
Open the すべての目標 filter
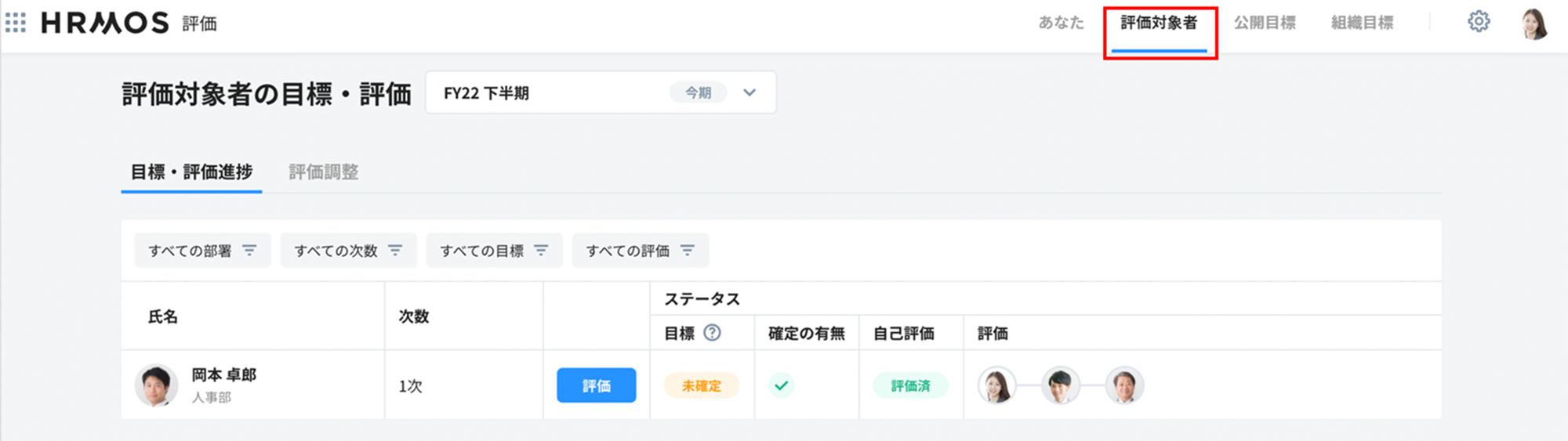(x=494, y=251)
